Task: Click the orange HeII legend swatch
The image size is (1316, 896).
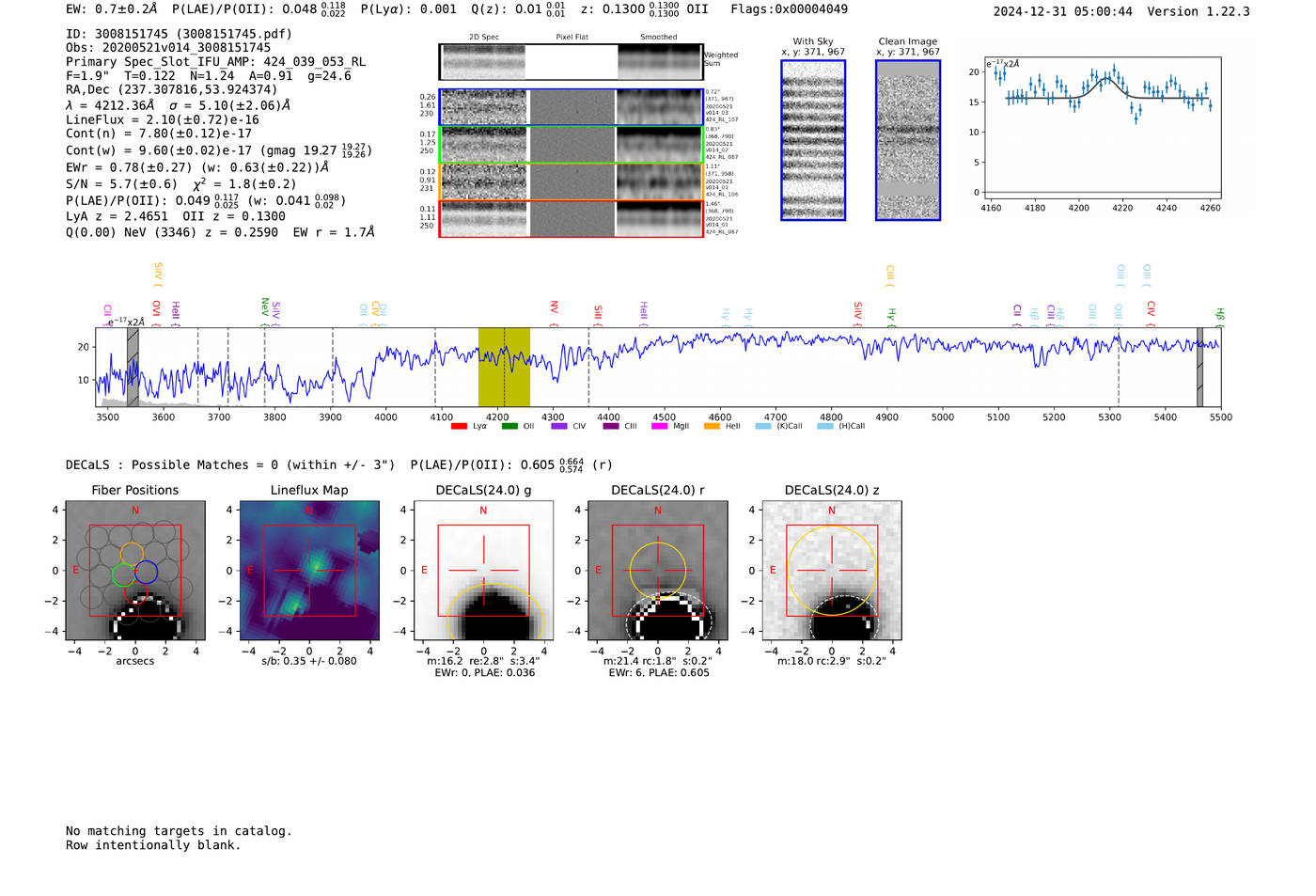Action: pos(712,426)
